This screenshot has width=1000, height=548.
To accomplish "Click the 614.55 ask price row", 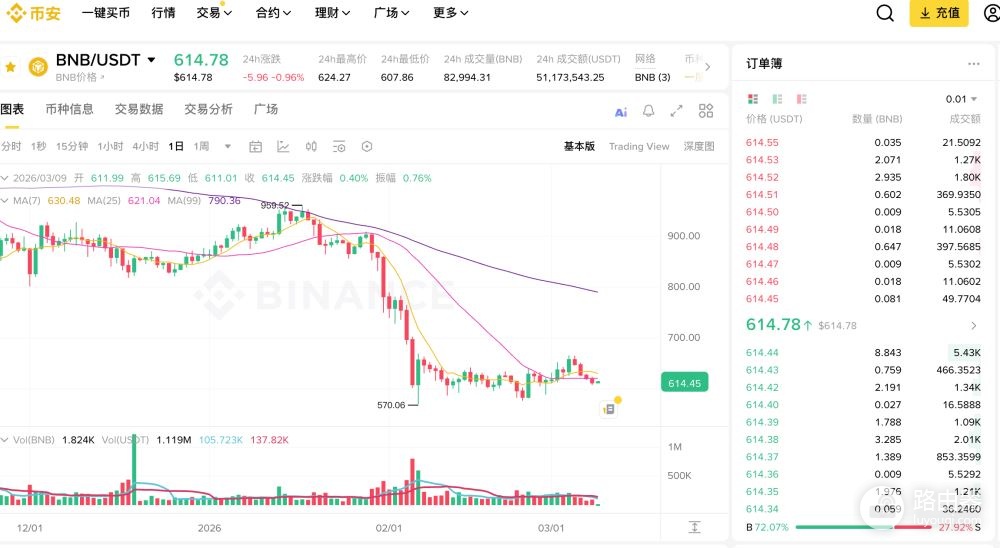I will click(863, 142).
